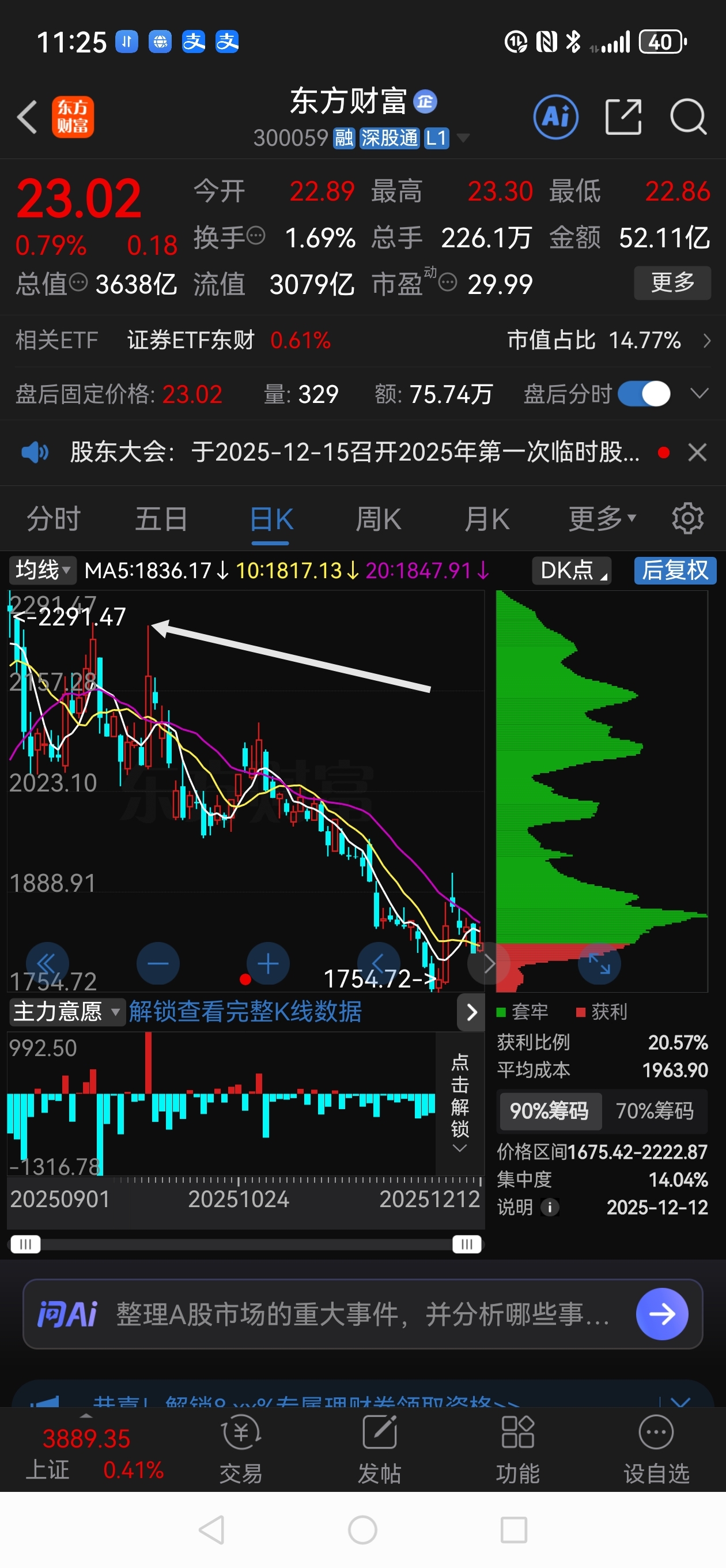Screen dimensions: 726x1568
Task: Select 70%筹码 option
Action: tap(655, 1111)
